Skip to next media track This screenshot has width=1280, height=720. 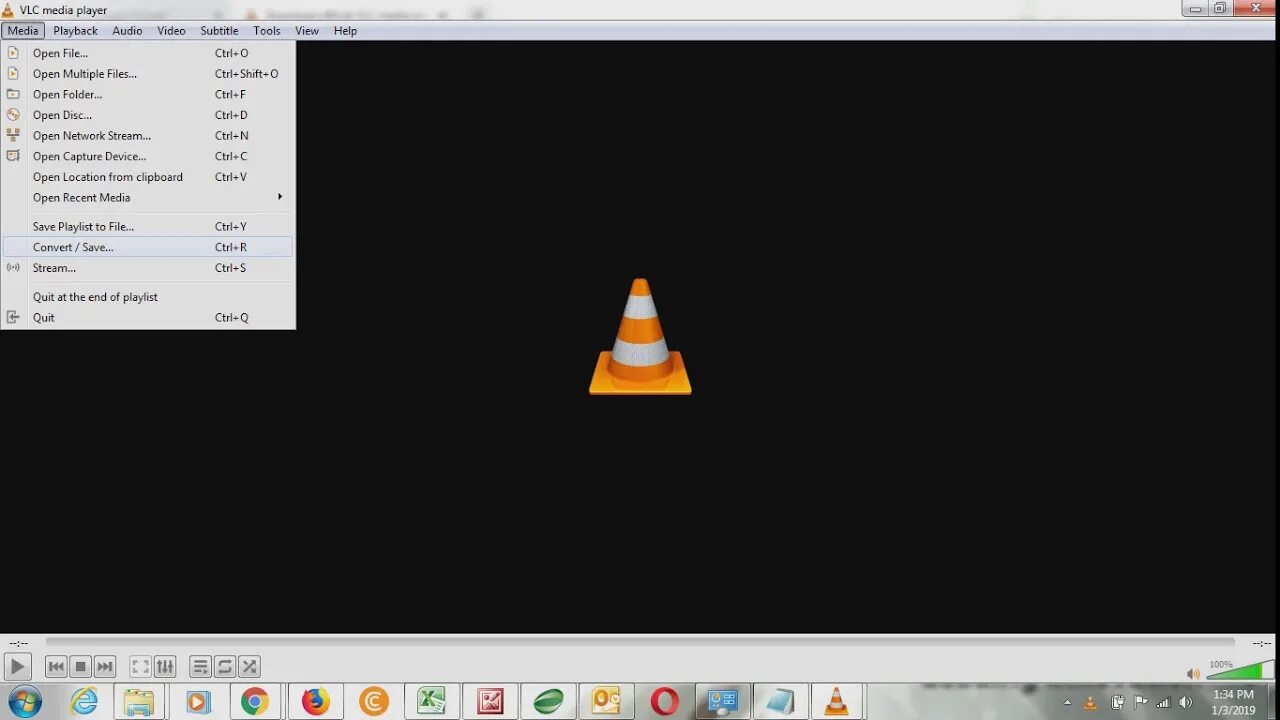(x=105, y=666)
